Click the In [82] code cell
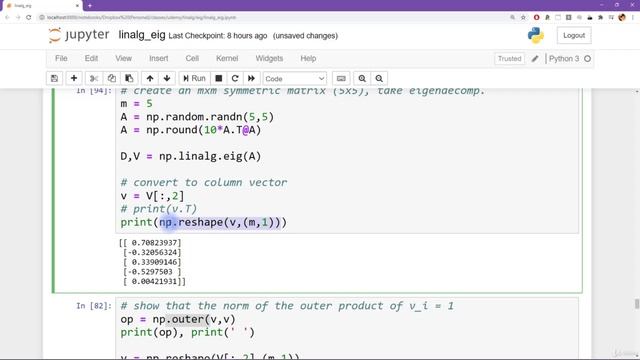Image resolution: width=640 pixels, height=360 pixels. pos(347,329)
